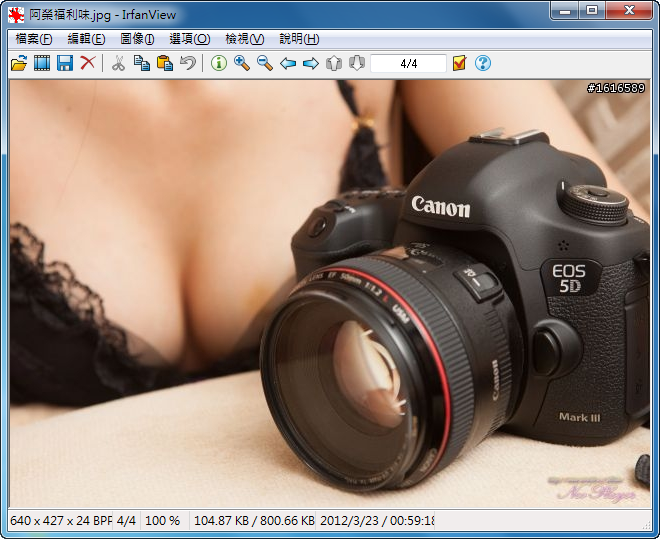Click the Save floppy disk icon
Image resolution: width=660 pixels, height=539 pixels.
[65, 63]
